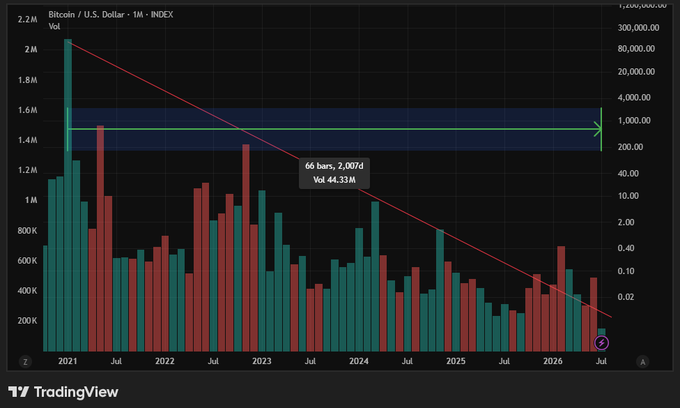Click the 4,000.00 price scale label
680x408 pixels.
[634, 98]
